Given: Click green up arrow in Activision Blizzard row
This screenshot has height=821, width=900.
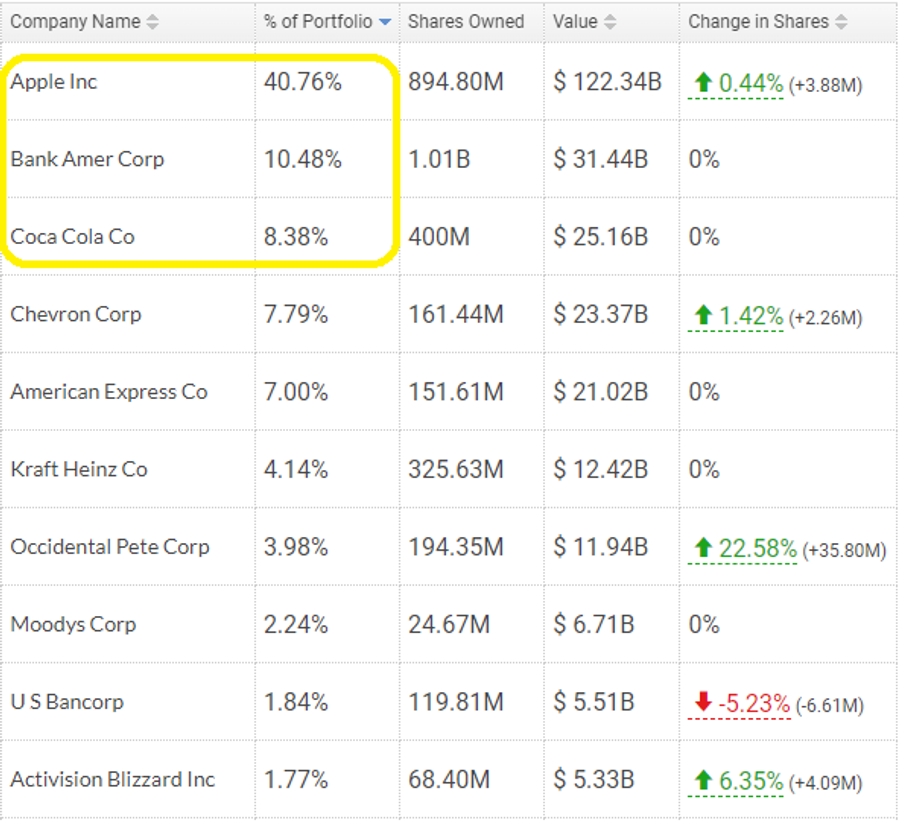Looking at the screenshot, I should click(703, 780).
